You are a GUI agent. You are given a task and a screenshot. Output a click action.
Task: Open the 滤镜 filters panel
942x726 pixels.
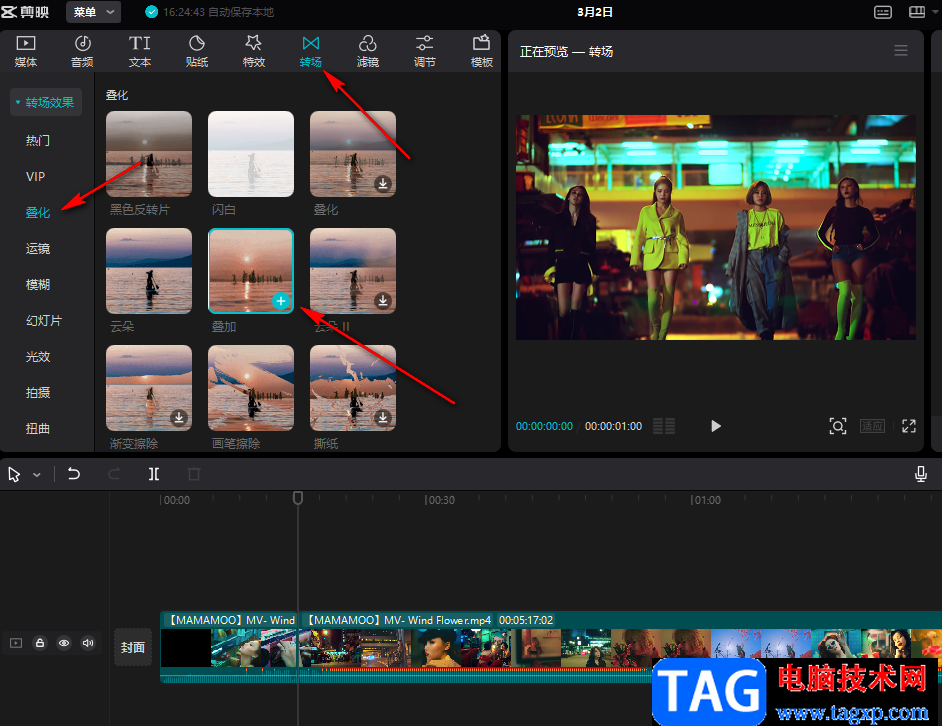pos(368,51)
